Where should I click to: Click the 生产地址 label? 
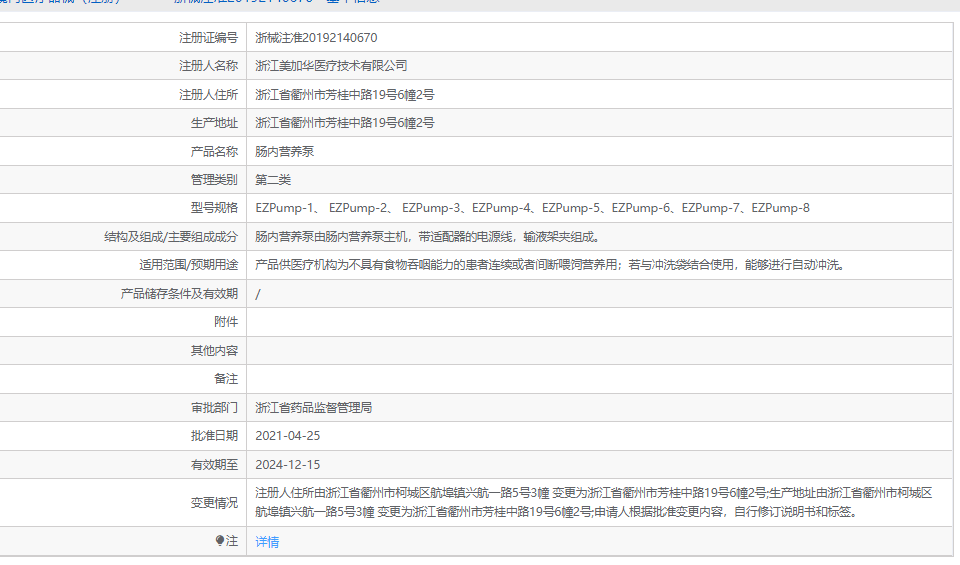(x=214, y=123)
